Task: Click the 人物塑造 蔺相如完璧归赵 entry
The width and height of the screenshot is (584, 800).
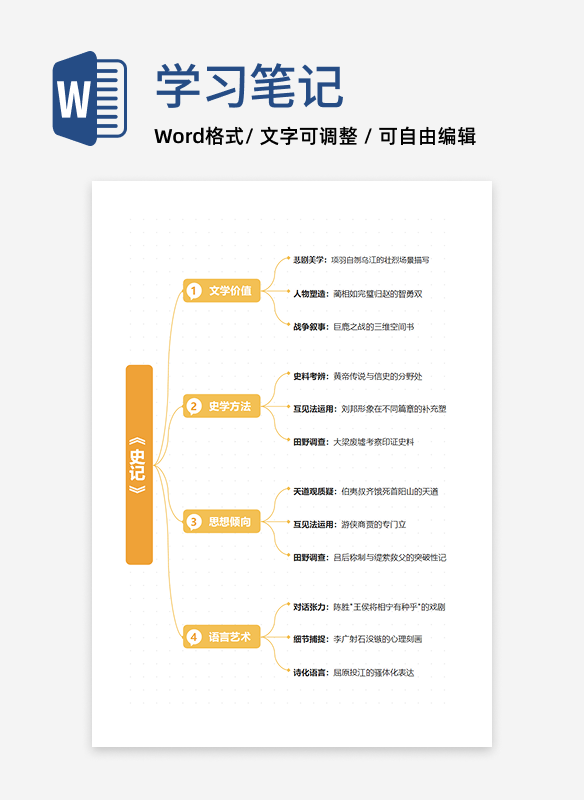Action: tap(358, 294)
